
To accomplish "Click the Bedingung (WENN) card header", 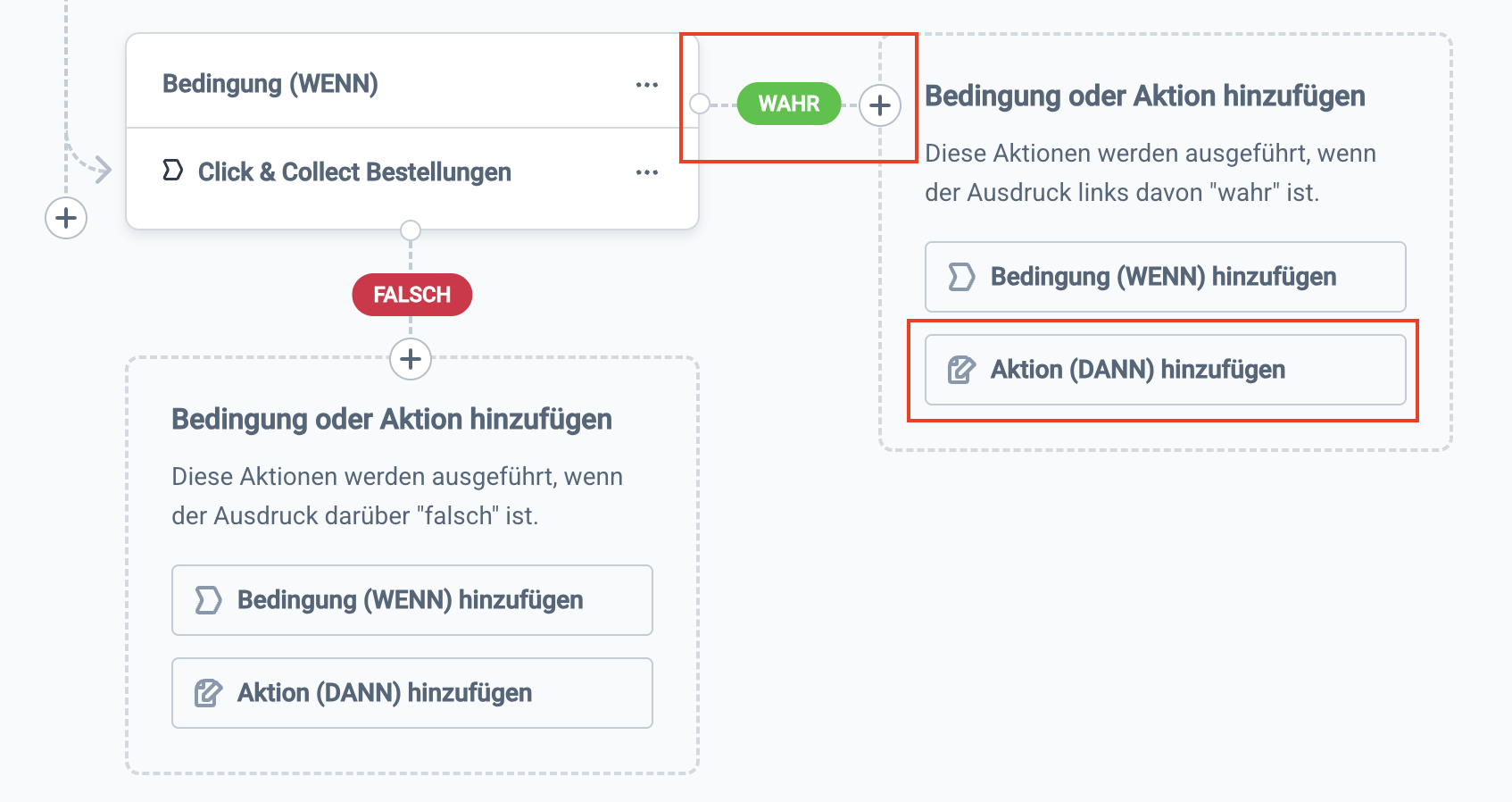I will [270, 84].
